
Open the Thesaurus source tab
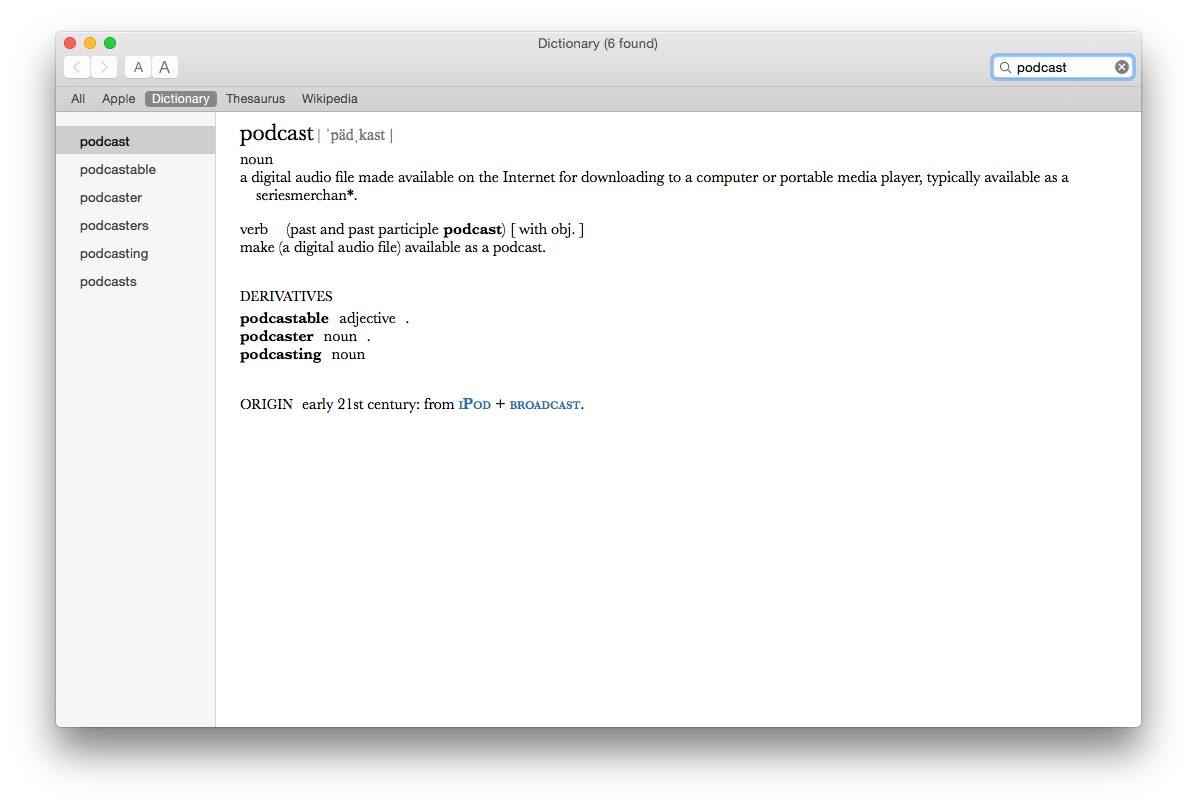(x=255, y=98)
